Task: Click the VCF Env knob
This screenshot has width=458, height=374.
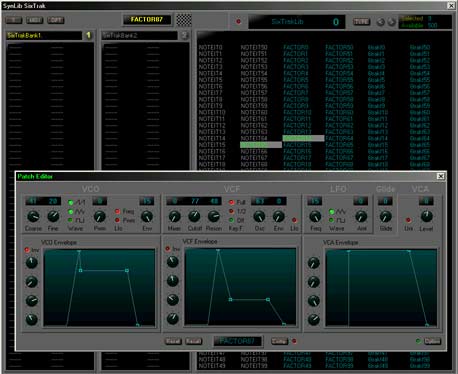Action: [x=279, y=217]
